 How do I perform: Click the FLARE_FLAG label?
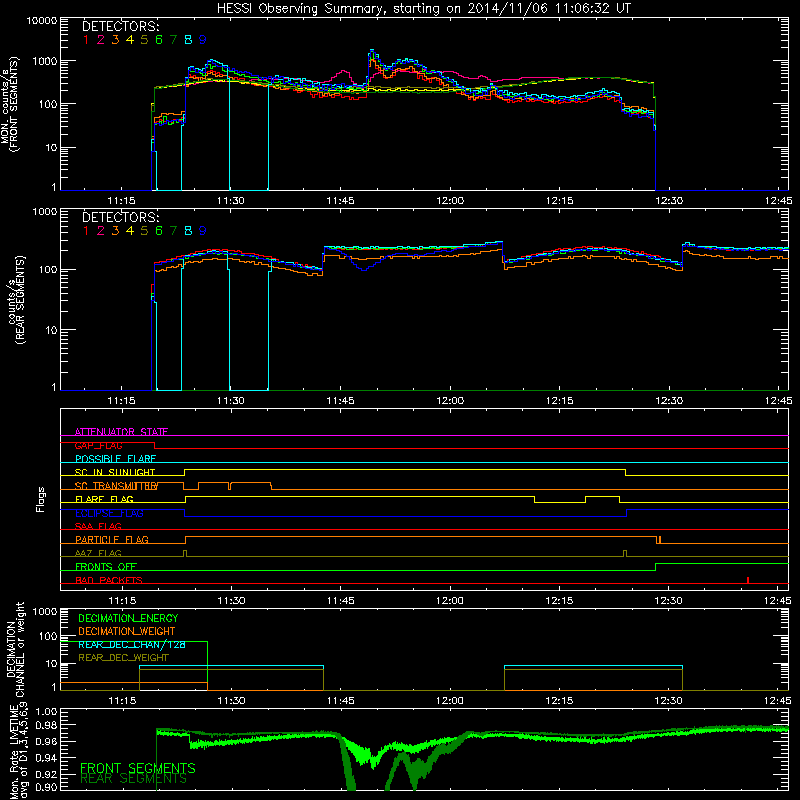point(104,499)
